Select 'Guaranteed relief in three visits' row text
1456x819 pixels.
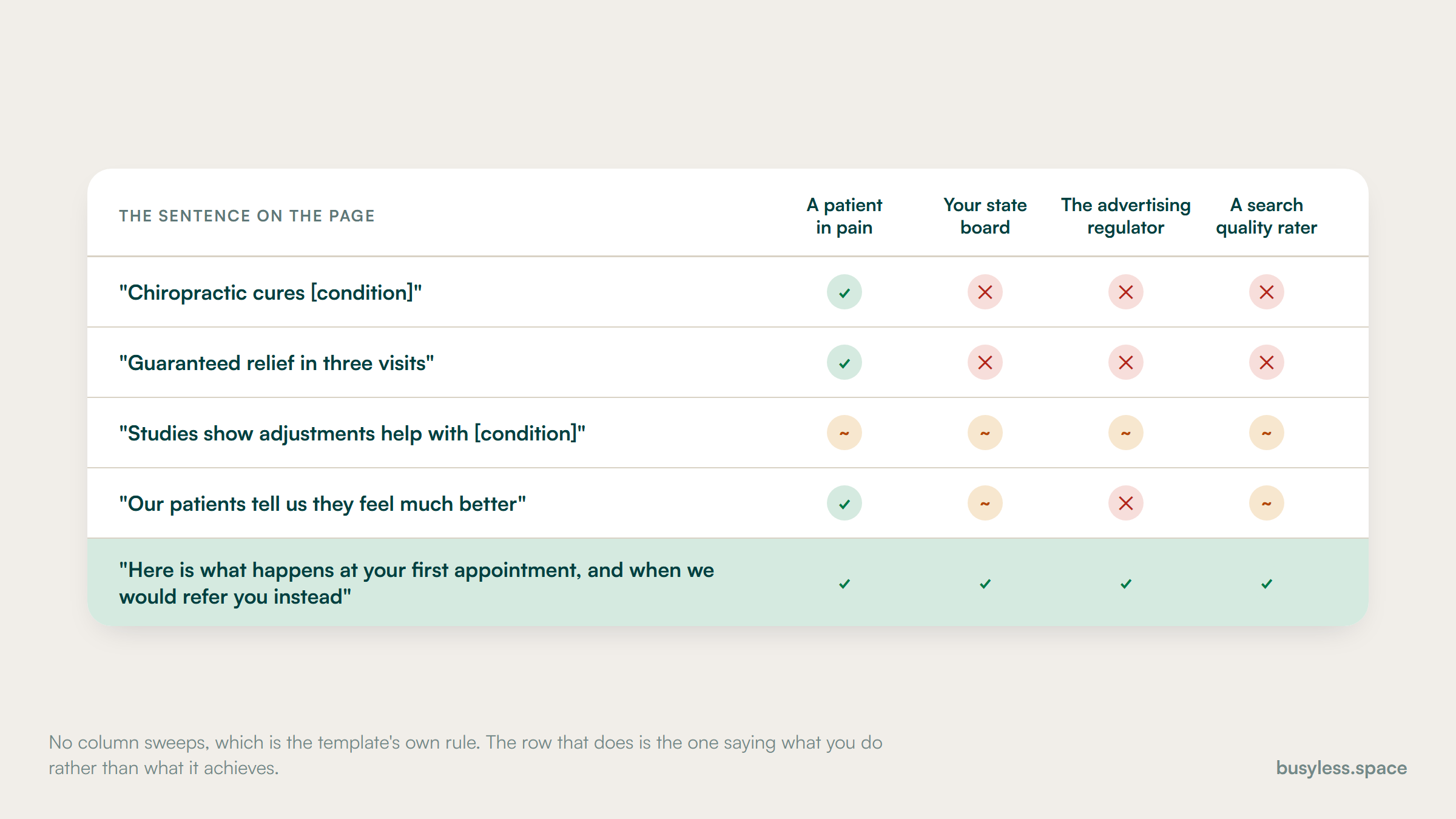click(x=277, y=363)
